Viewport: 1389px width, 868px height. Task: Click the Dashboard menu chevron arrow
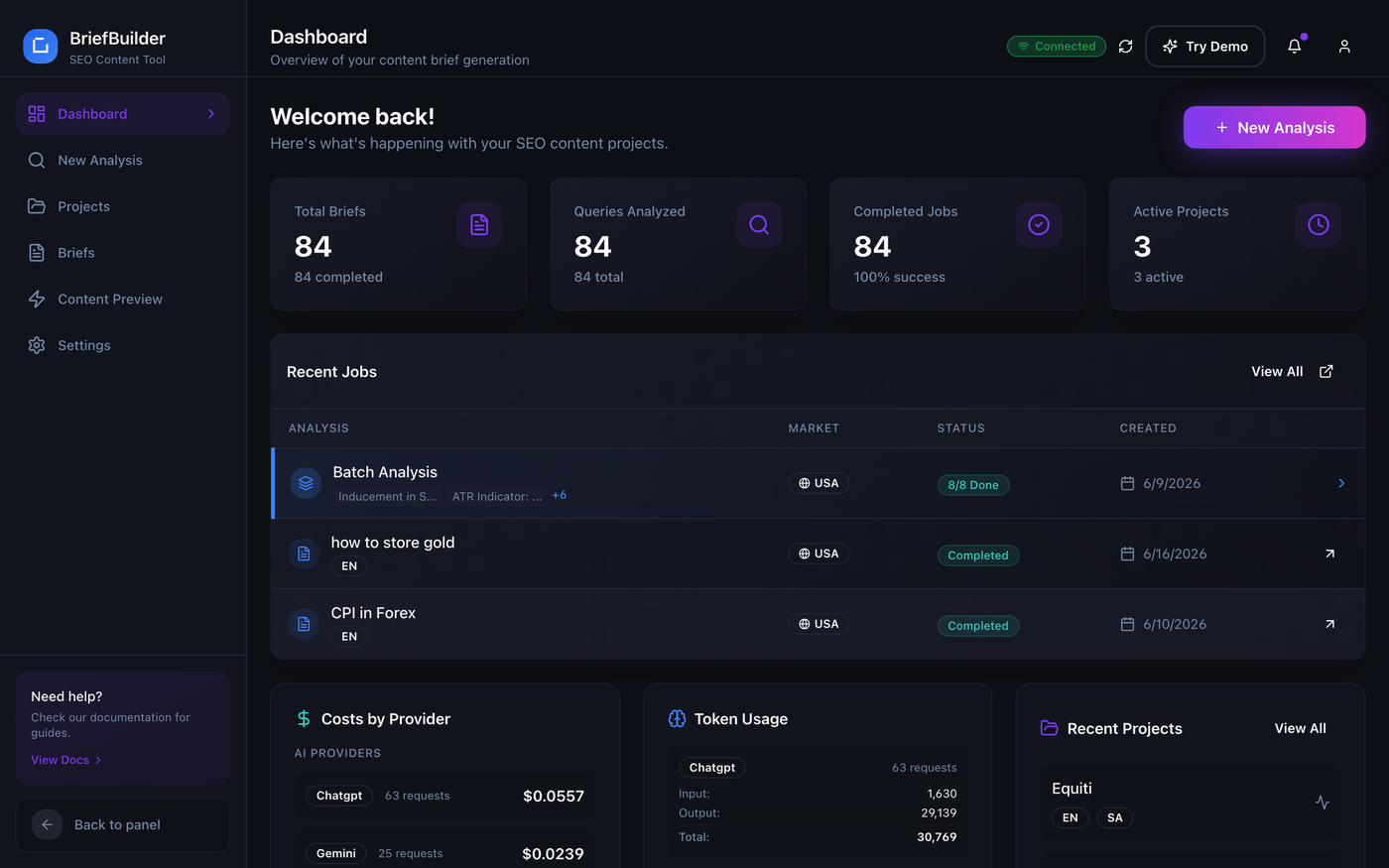click(x=211, y=114)
